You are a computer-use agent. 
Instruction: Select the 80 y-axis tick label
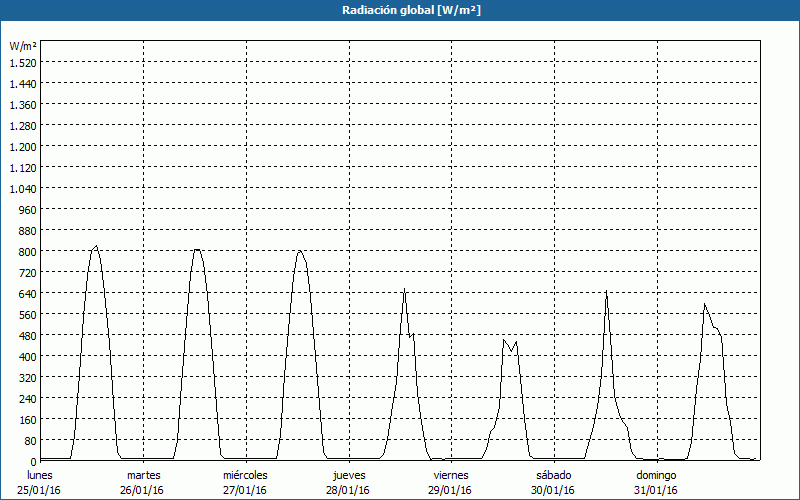click(x=28, y=440)
